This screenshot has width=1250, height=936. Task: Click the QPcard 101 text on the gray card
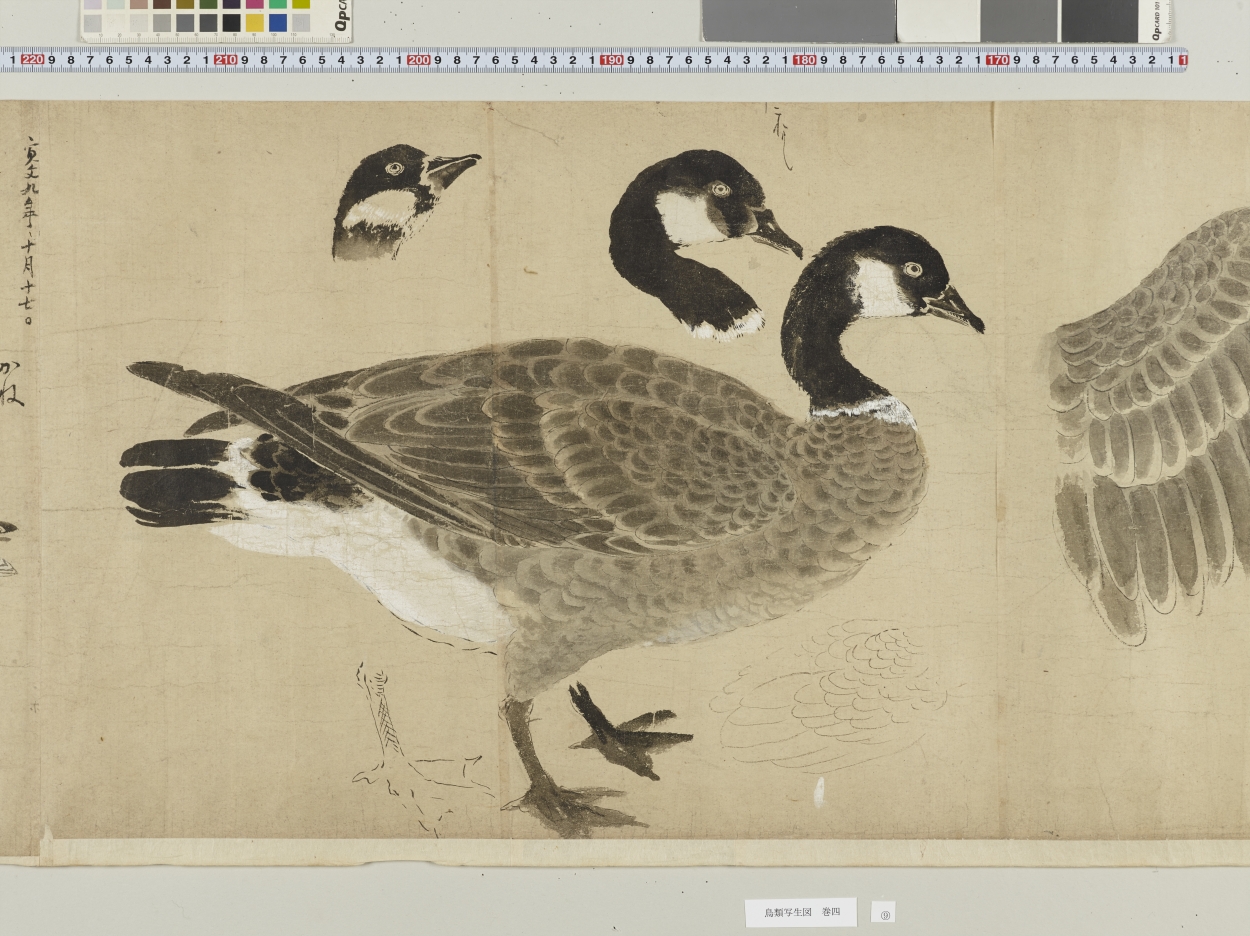(1157, 20)
